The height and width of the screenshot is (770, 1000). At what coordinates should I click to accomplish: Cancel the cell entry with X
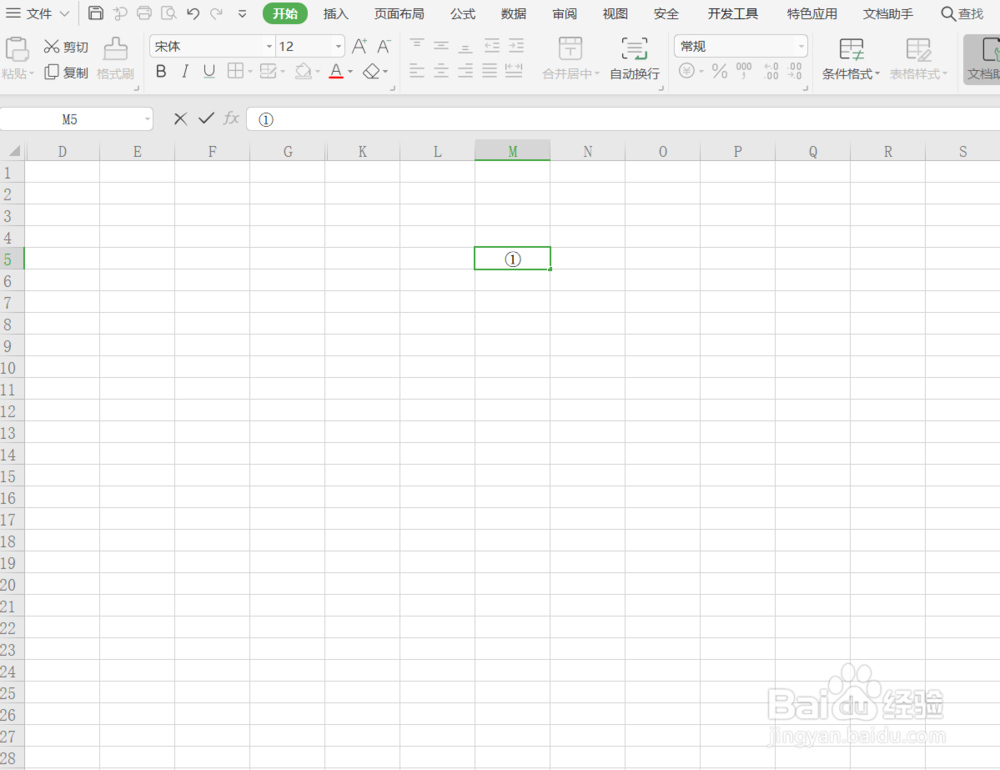pyautogui.click(x=180, y=119)
